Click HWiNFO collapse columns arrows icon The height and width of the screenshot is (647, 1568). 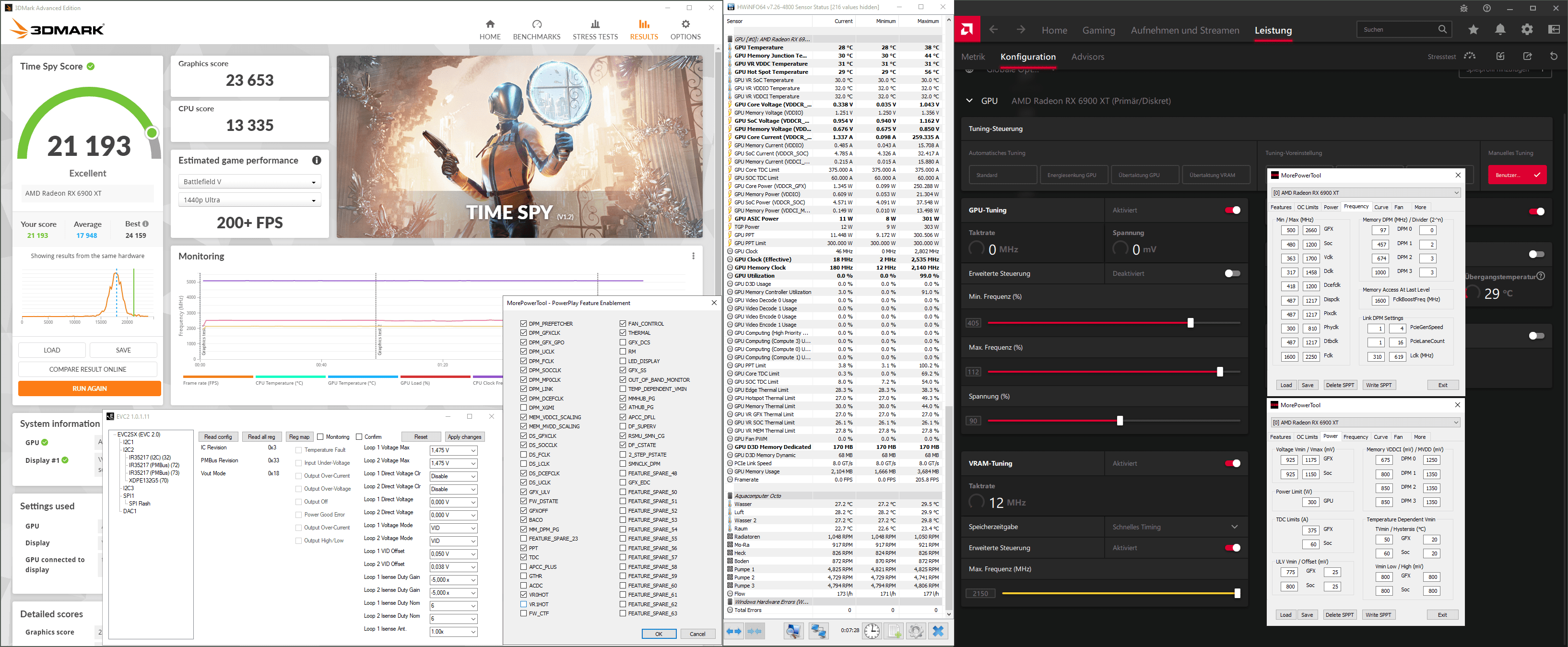click(x=755, y=631)
